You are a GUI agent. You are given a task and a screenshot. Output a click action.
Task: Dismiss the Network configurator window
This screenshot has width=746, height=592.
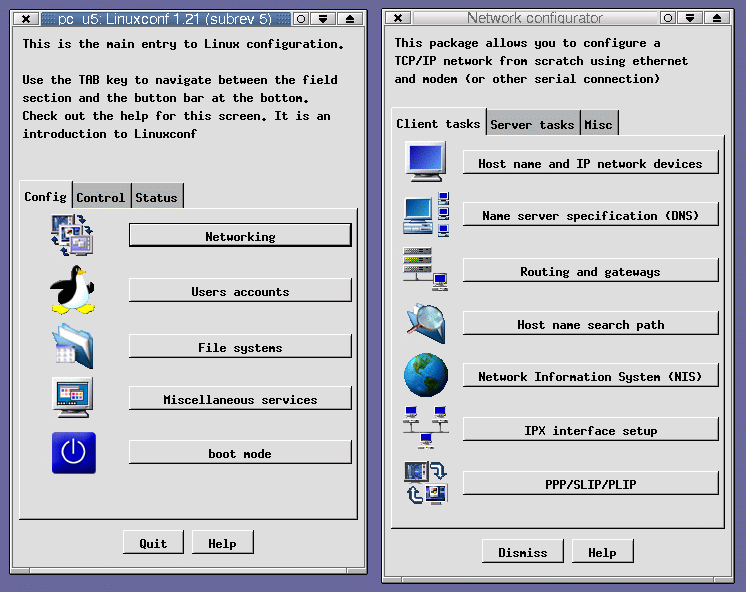523,552
